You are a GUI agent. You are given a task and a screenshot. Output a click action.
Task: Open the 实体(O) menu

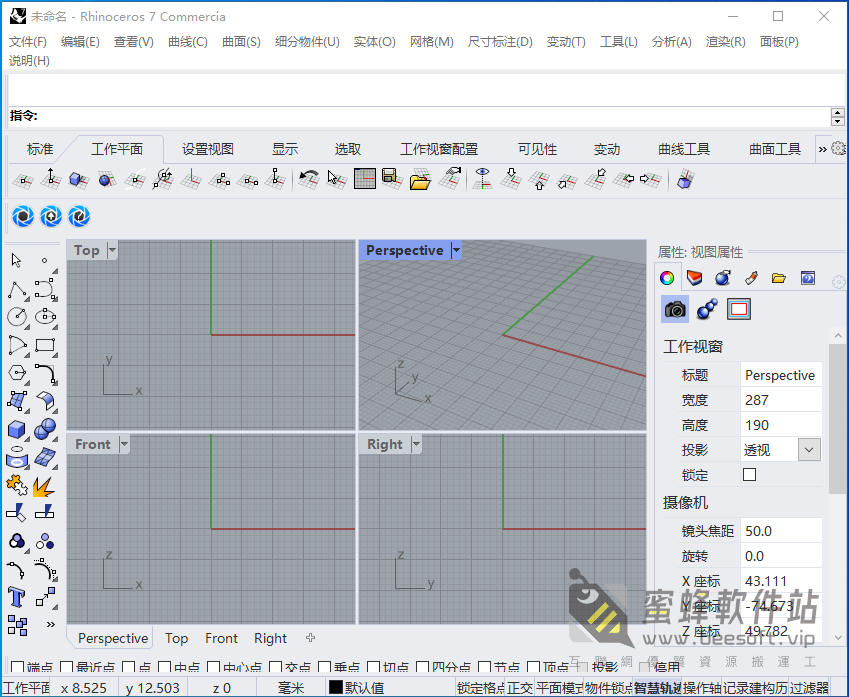pos(375,42)
